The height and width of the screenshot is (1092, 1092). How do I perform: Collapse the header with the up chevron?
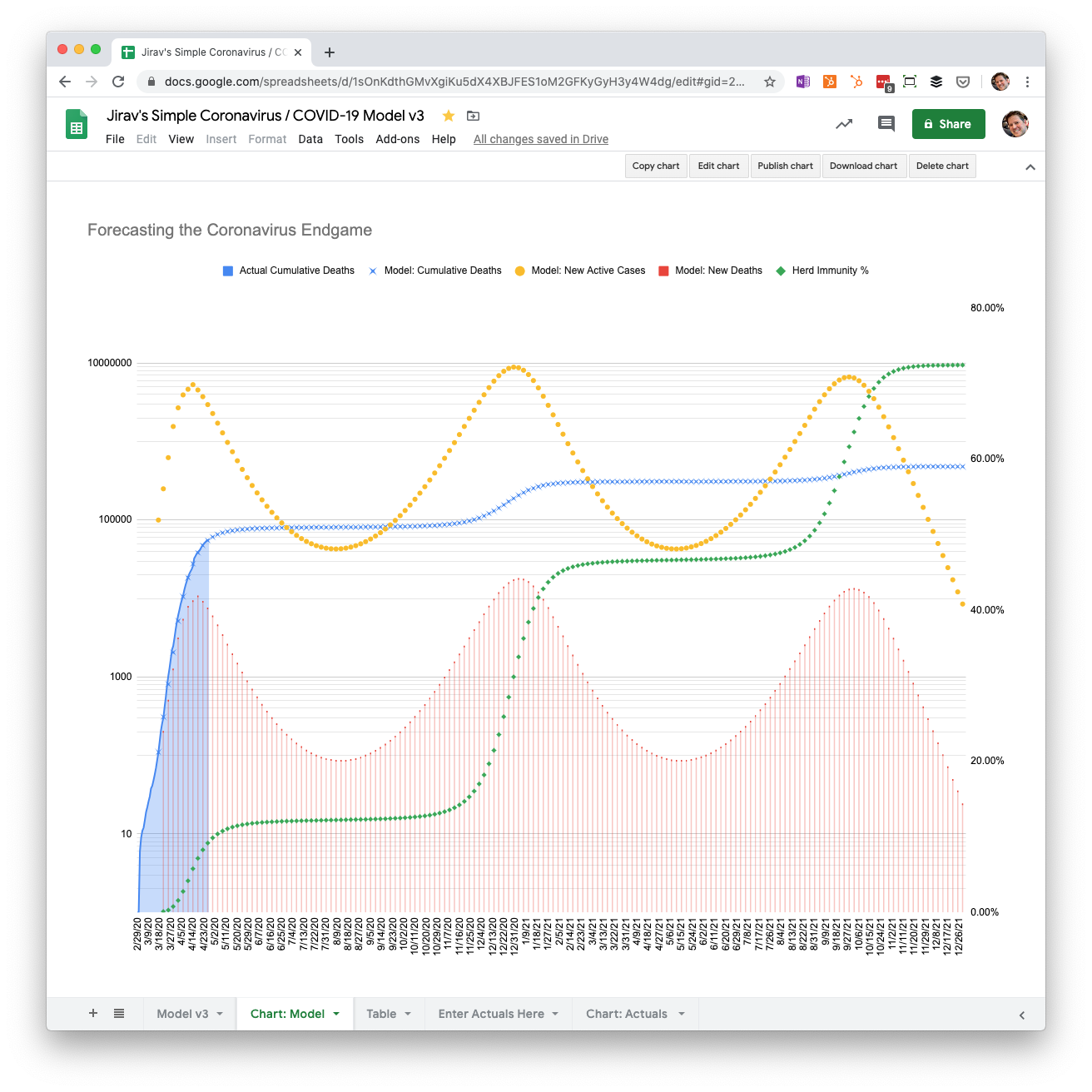pos(1030,167)
